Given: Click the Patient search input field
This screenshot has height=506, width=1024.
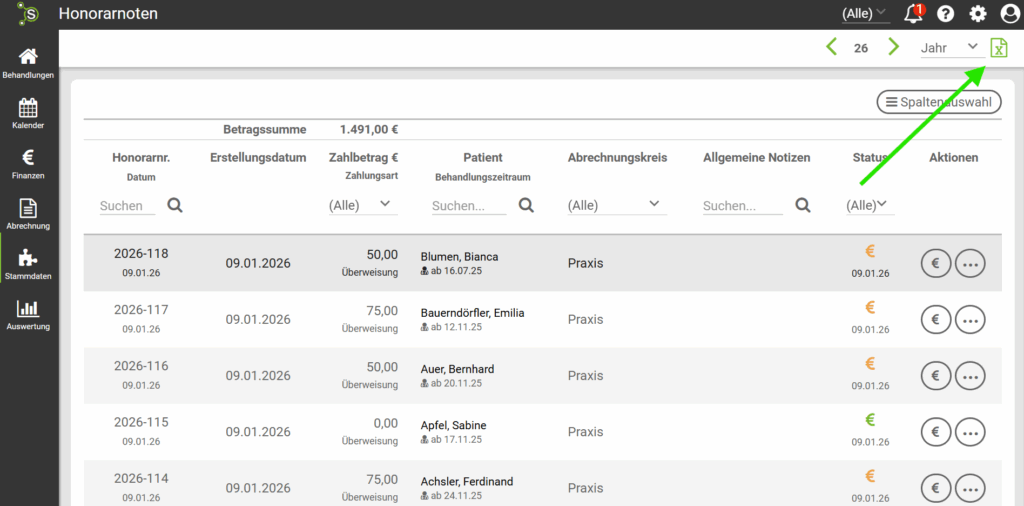Looking at the screenshot, I should pyautogui.click(x=470, y=206).
